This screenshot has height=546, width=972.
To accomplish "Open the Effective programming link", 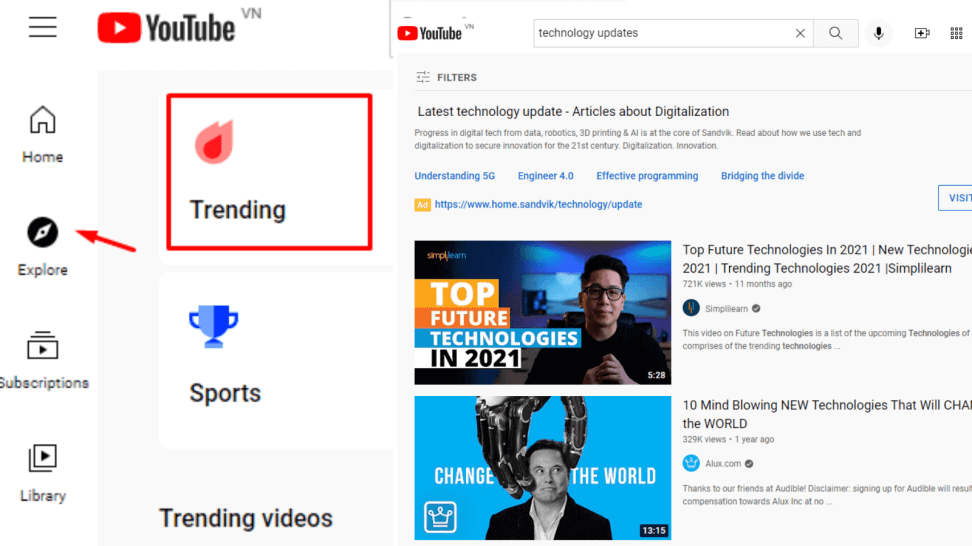I will [647, 176].
